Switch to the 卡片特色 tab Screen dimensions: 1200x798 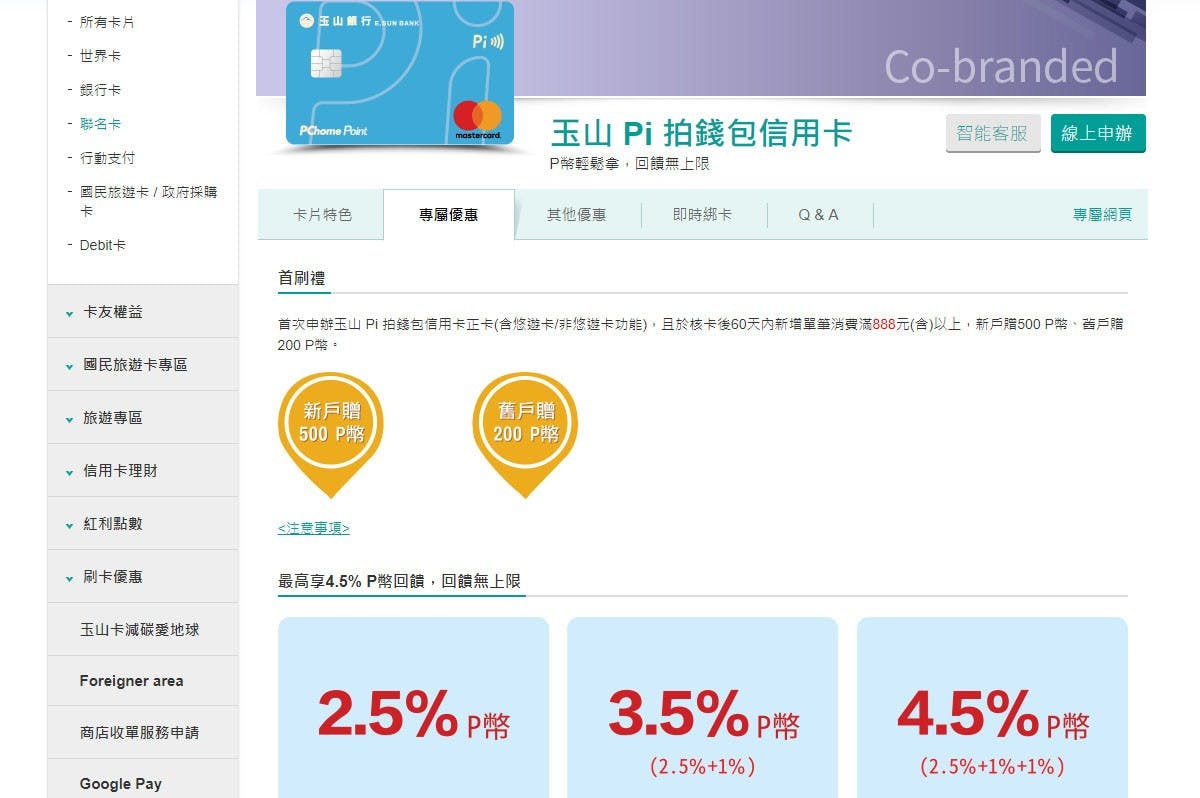[322, 215]
